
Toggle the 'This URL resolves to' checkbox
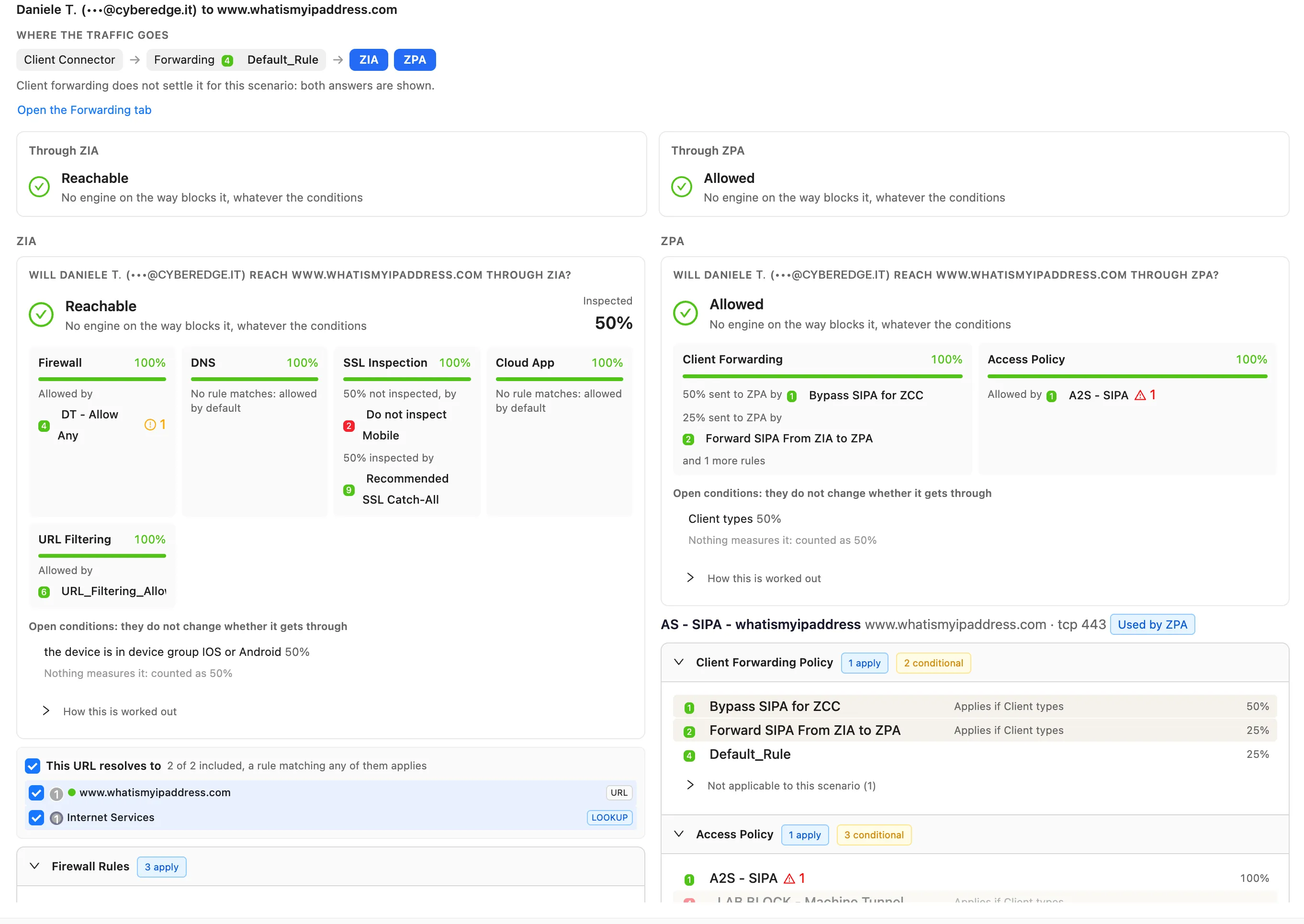[33, 766]
